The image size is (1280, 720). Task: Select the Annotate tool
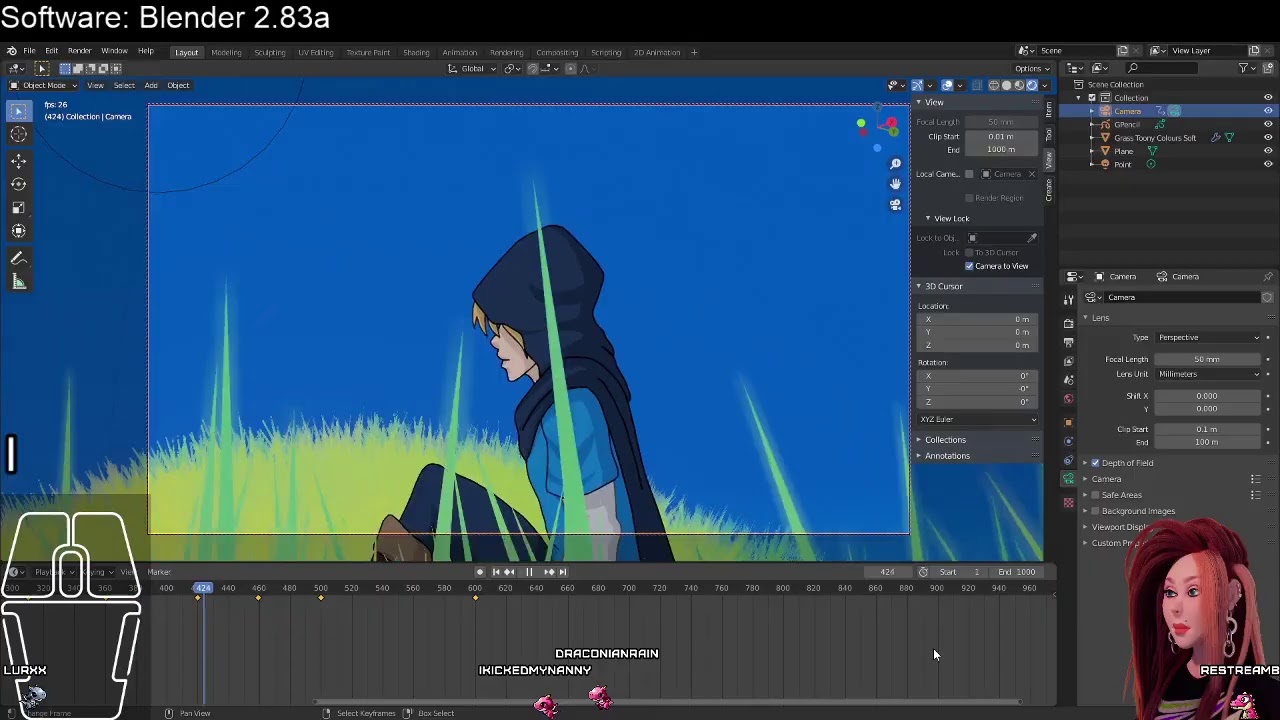[x=18, y=258]
